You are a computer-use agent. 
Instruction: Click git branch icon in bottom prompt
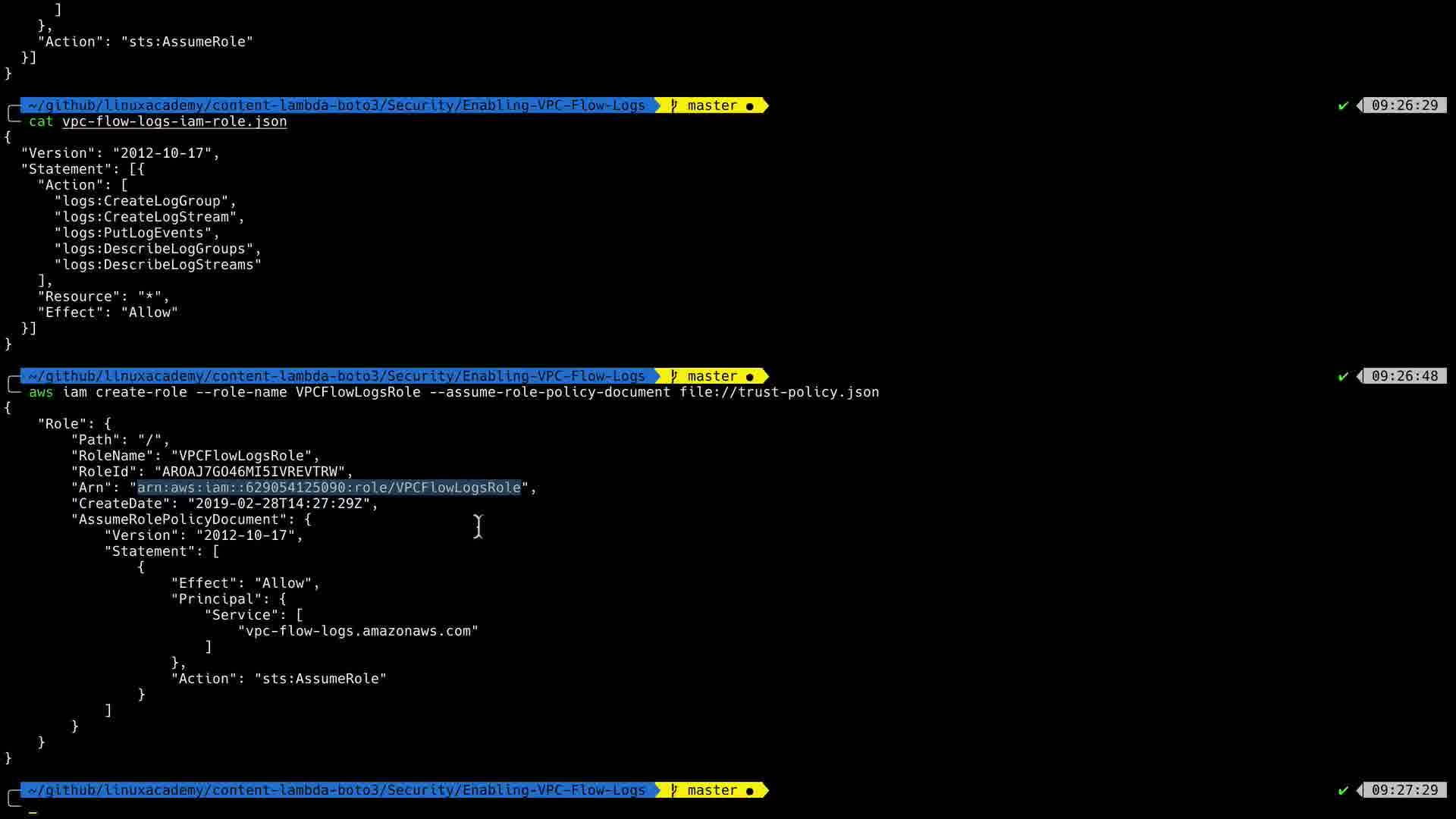673,790
